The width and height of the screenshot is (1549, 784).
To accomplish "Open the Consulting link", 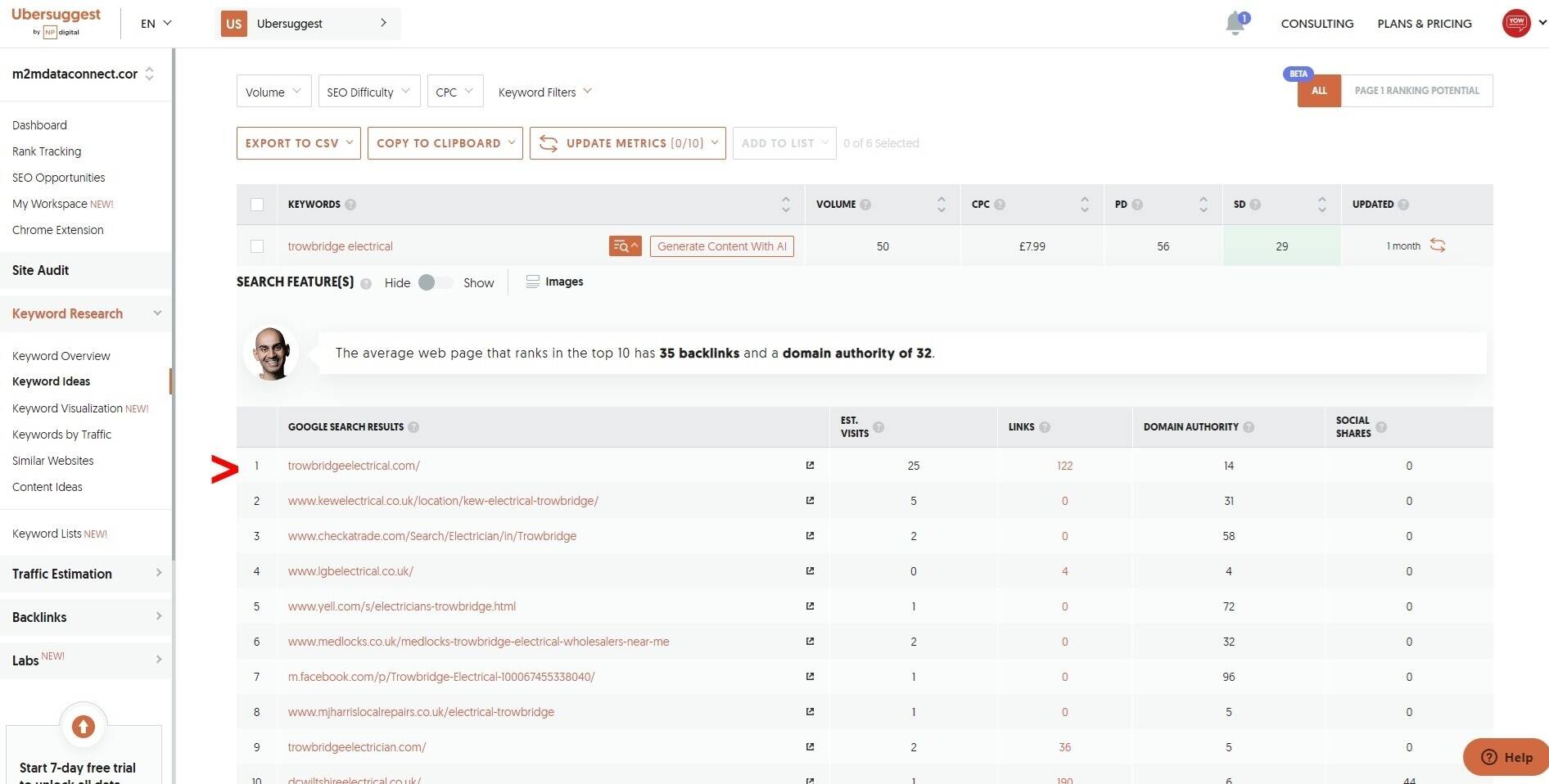I will [1316, 24].
